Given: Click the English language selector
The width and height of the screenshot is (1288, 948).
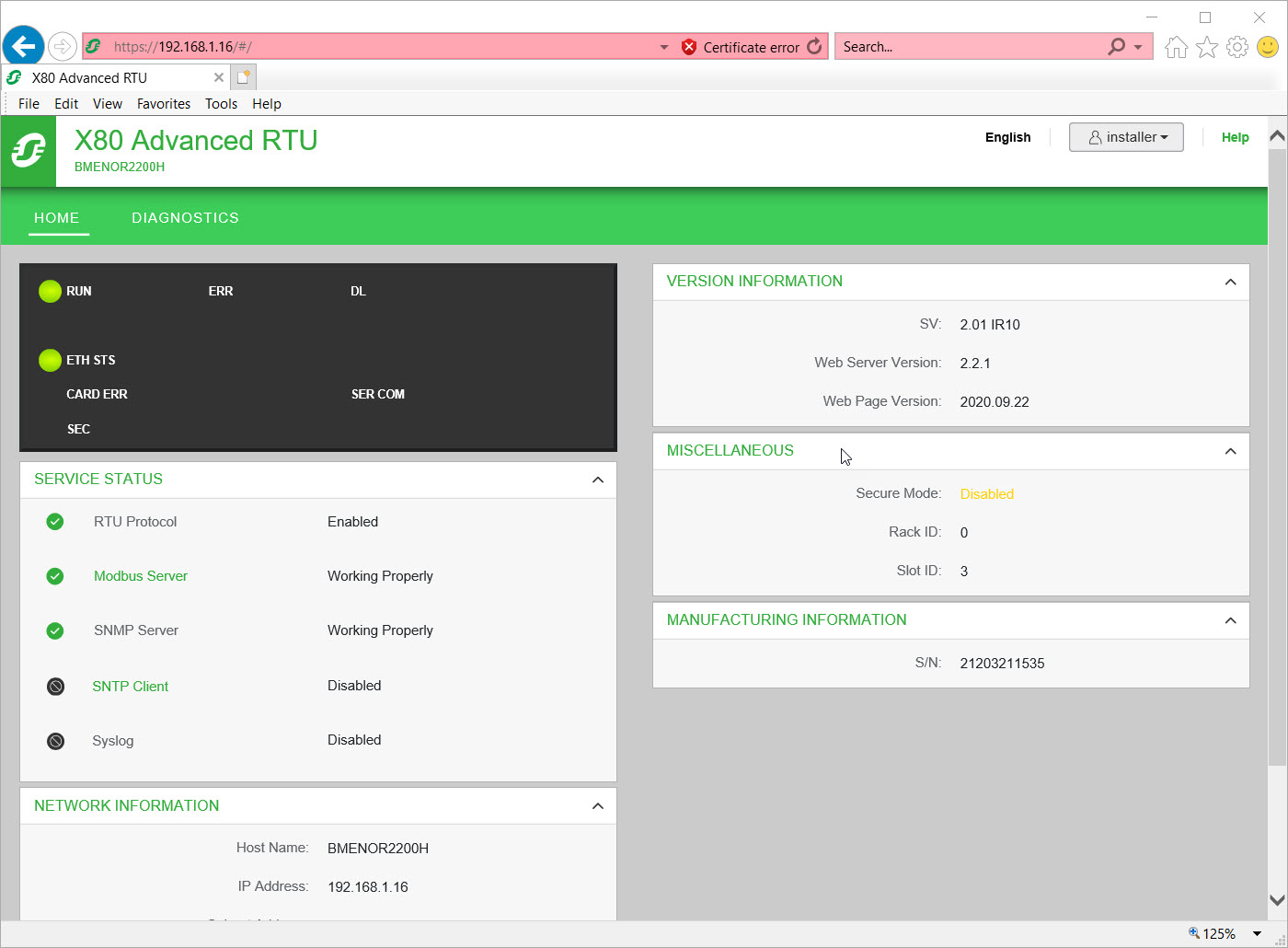Looking at the screenshot, I should pos(1007,137).
